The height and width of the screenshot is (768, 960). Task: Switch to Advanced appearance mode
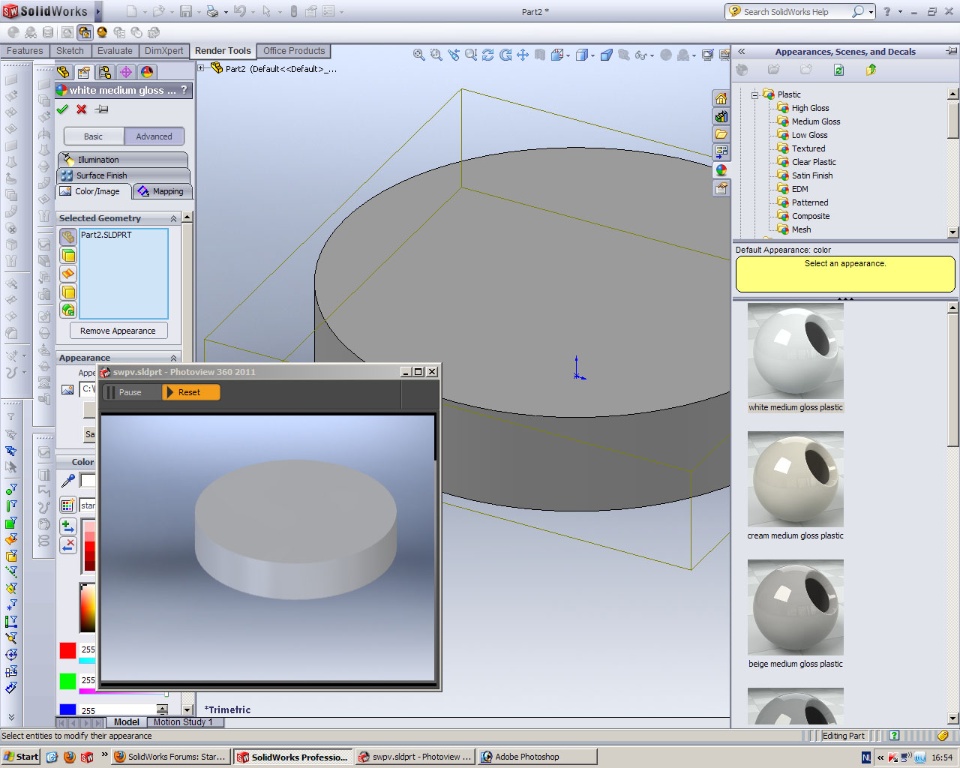click(154, 137)
